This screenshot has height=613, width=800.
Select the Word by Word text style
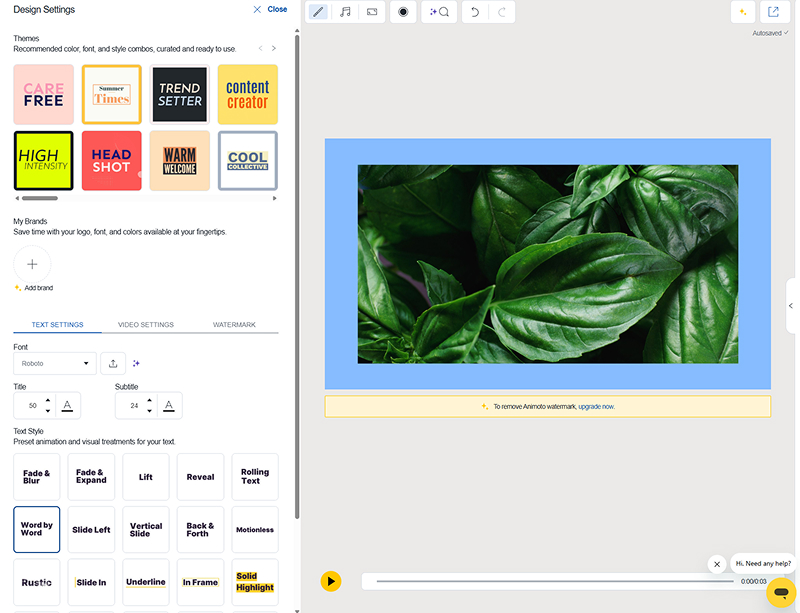coord(37,529)
